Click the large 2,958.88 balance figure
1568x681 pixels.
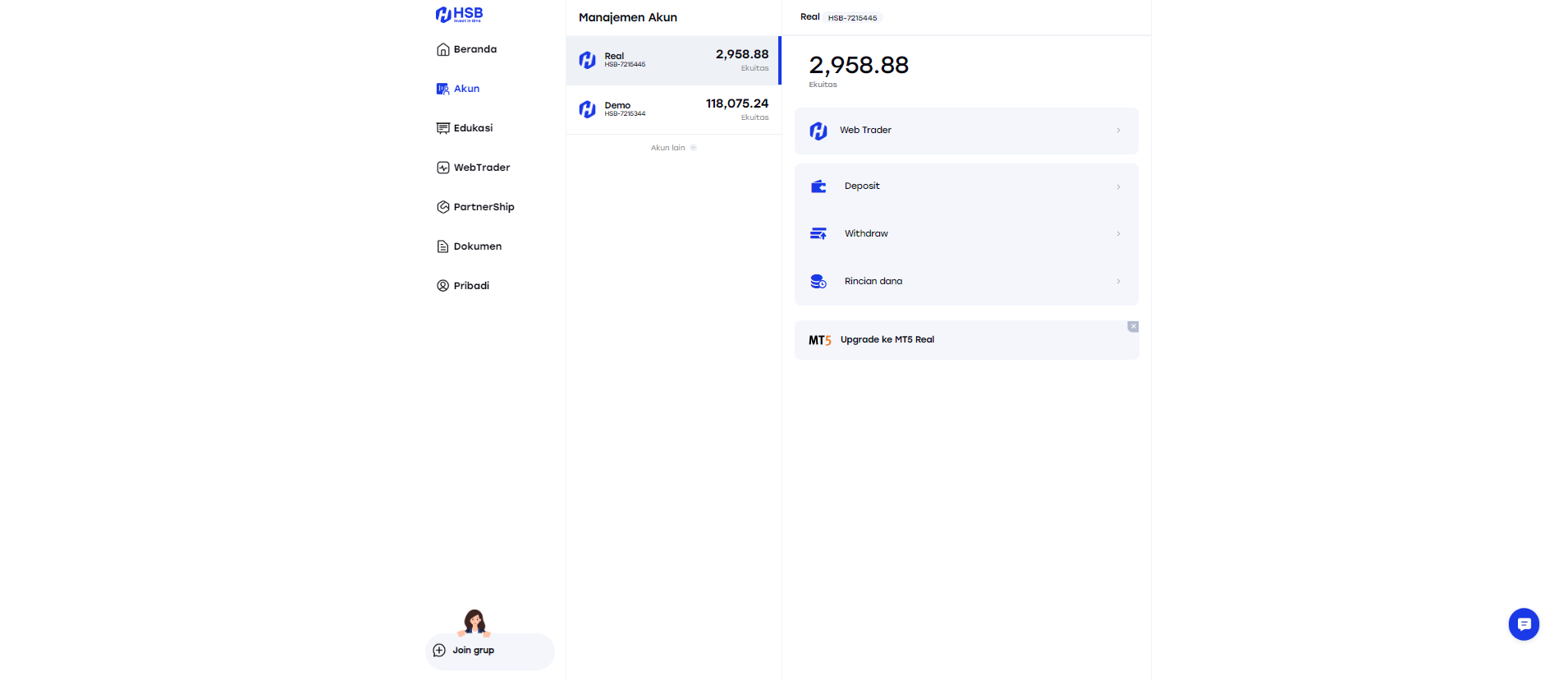click(859, 65)
